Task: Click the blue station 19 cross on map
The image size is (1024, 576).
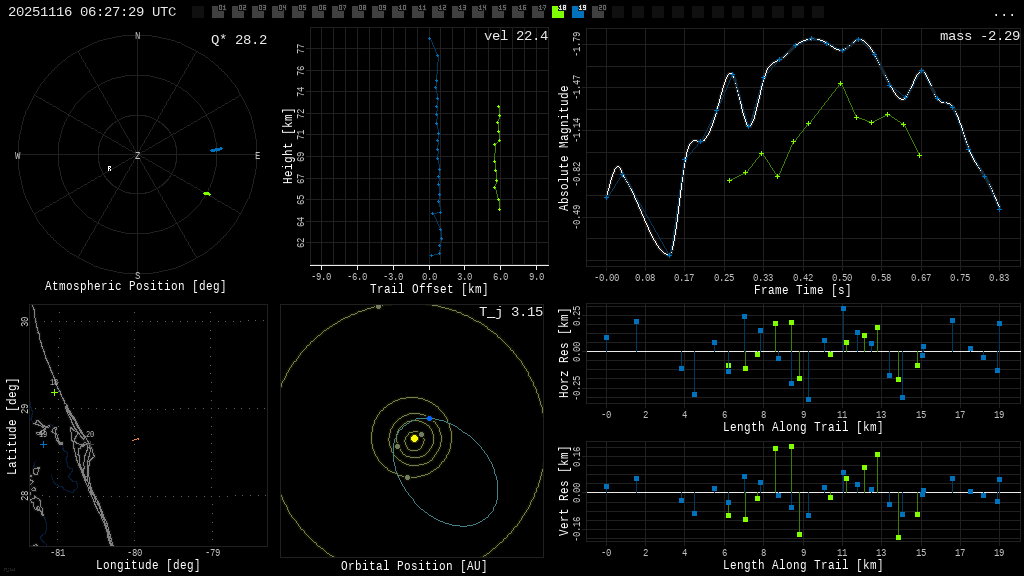Action: [x=43, y=444]
